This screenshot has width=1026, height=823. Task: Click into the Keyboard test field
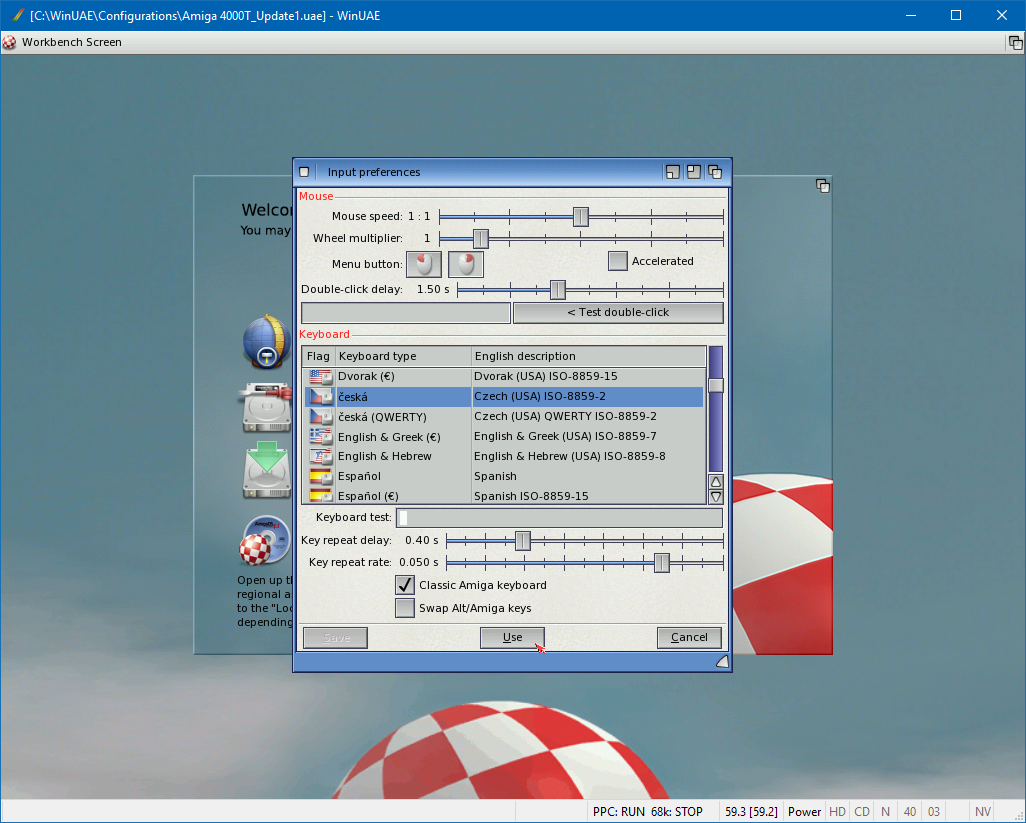(560, 518)
